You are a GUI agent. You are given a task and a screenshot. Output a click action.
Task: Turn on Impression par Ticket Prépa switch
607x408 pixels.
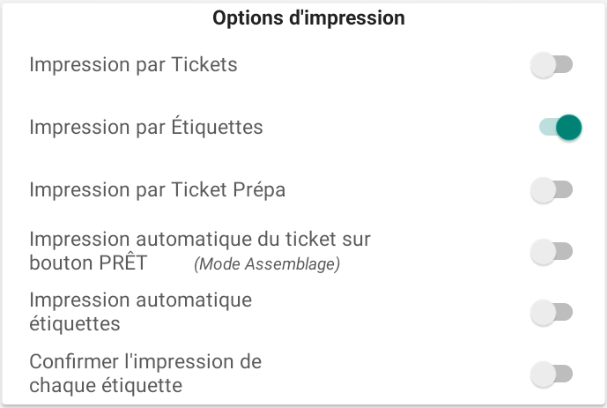coord(551,190)
